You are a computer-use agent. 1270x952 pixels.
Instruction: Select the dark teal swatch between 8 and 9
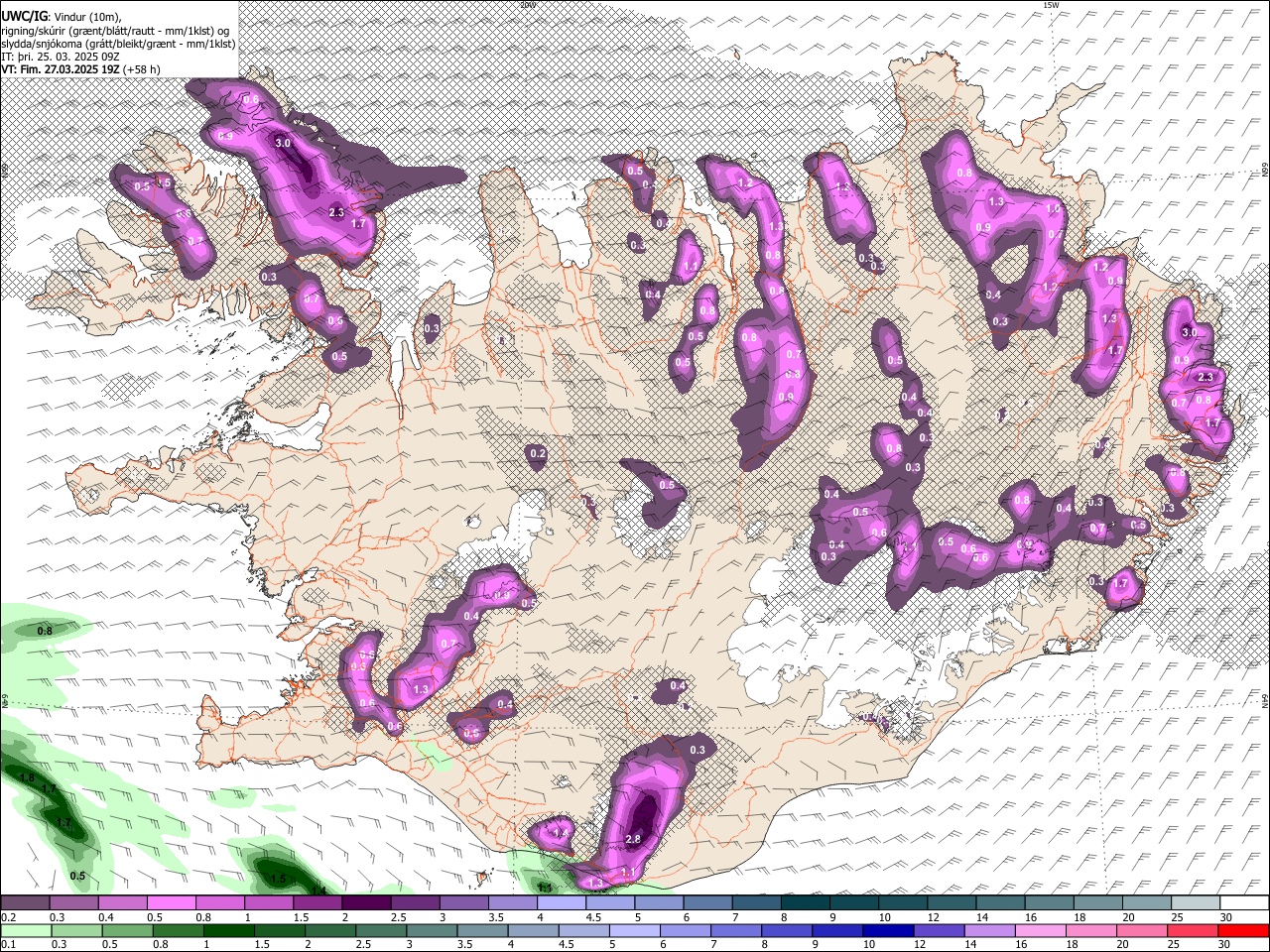(x=805, y=903)
